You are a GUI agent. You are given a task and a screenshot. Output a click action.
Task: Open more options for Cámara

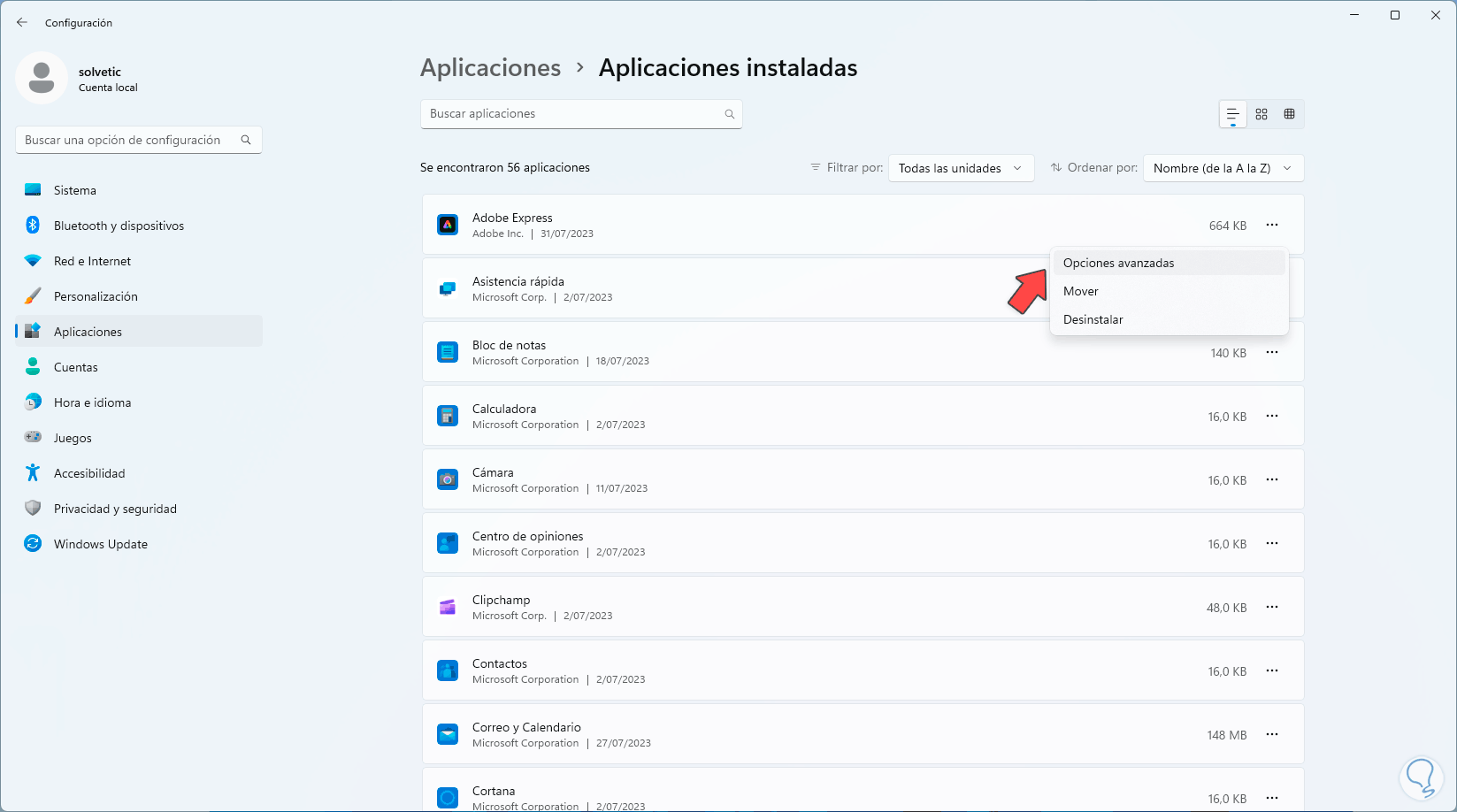(1272, 480)
